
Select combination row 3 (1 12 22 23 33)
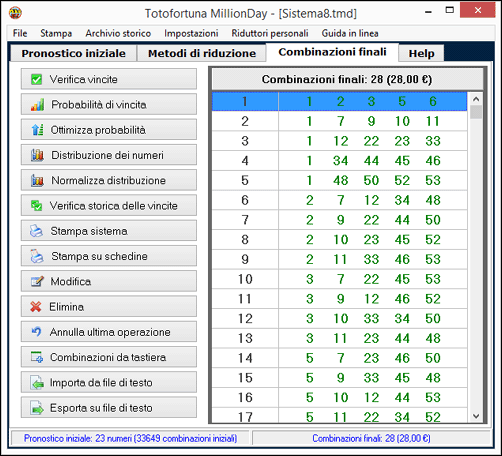339,141
